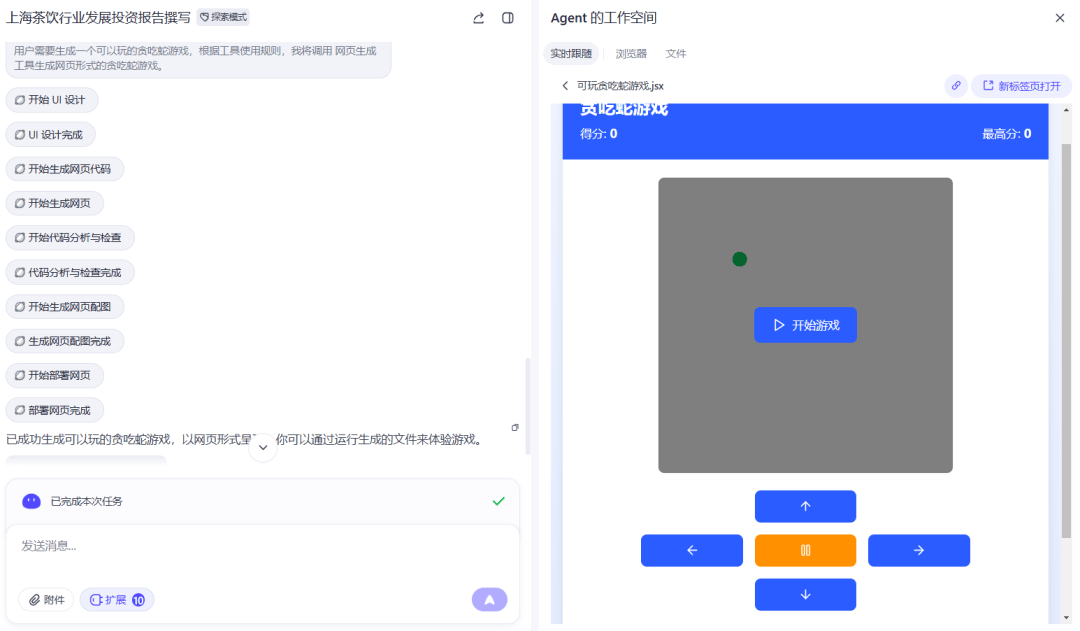Viewport: 1080px width, 631px height.
Task: Open the 开始生成网页代码 step chip
Action: (x=65, y=169)
